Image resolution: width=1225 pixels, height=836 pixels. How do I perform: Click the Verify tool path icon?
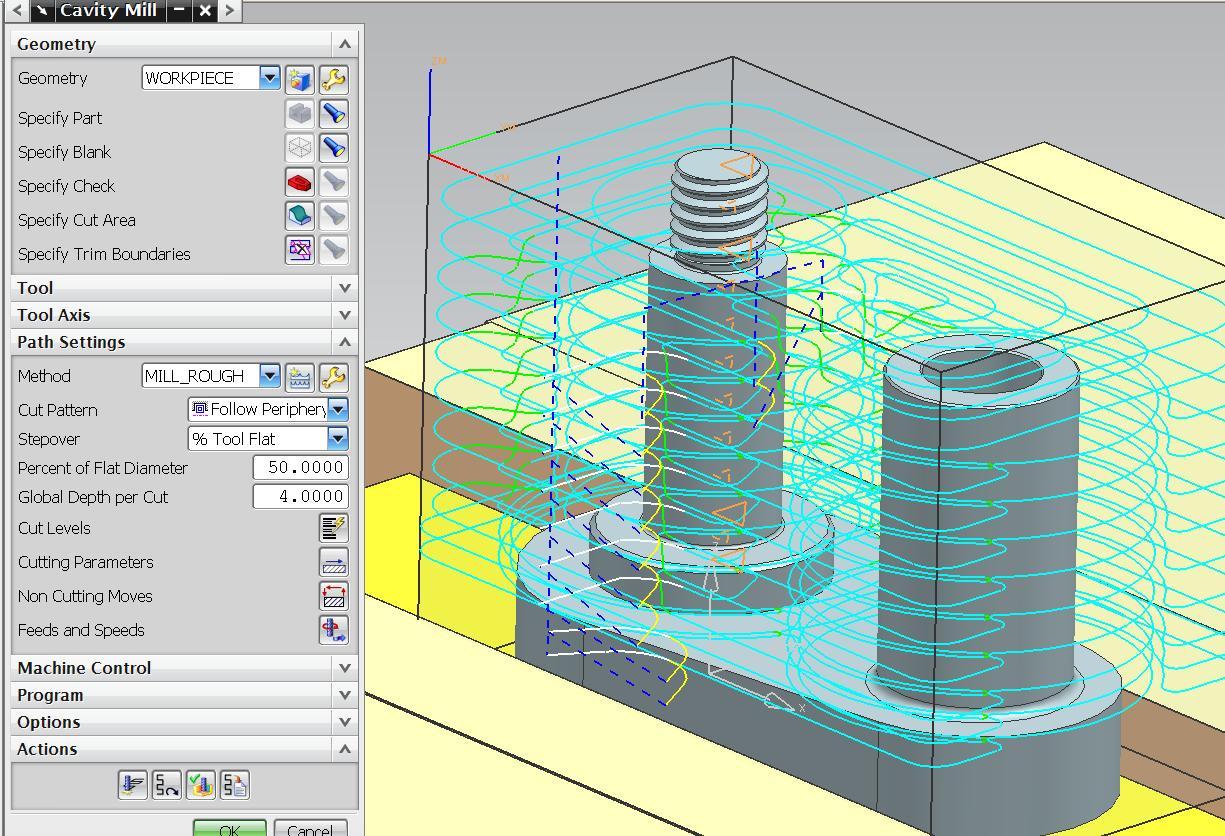(201, 786)
